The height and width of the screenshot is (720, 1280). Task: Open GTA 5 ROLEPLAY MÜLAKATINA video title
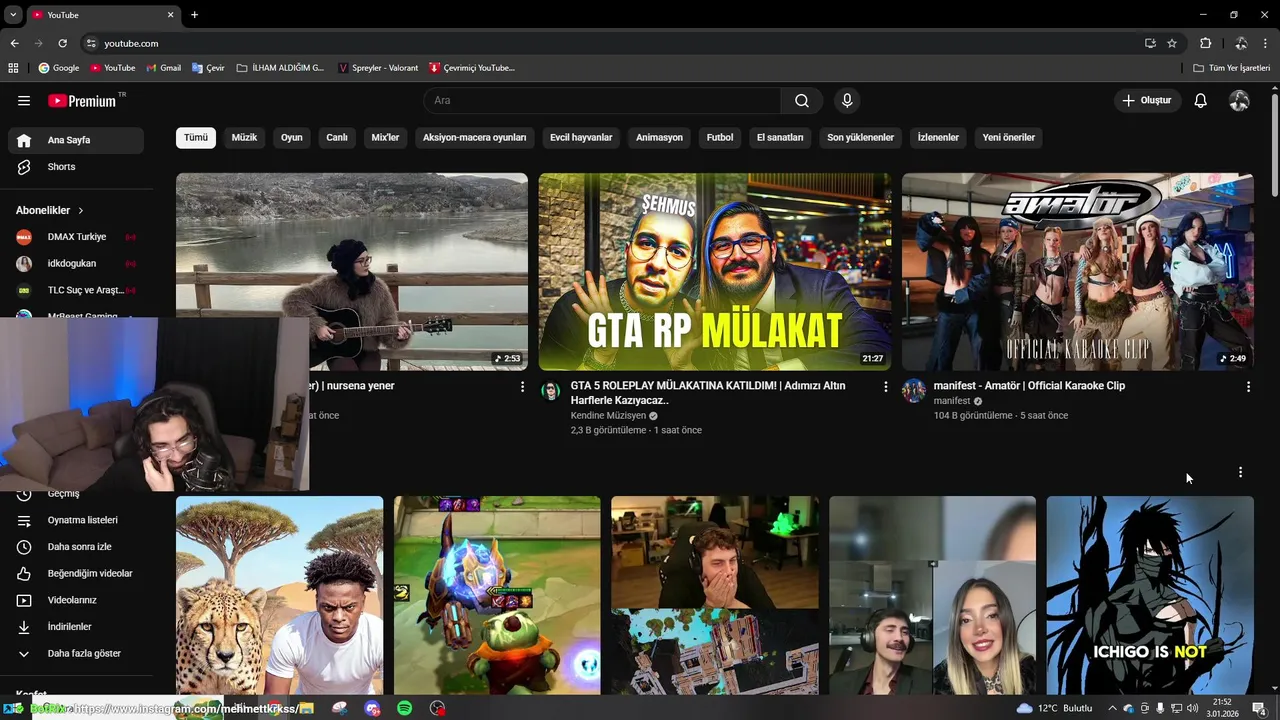tap(708, 393)
